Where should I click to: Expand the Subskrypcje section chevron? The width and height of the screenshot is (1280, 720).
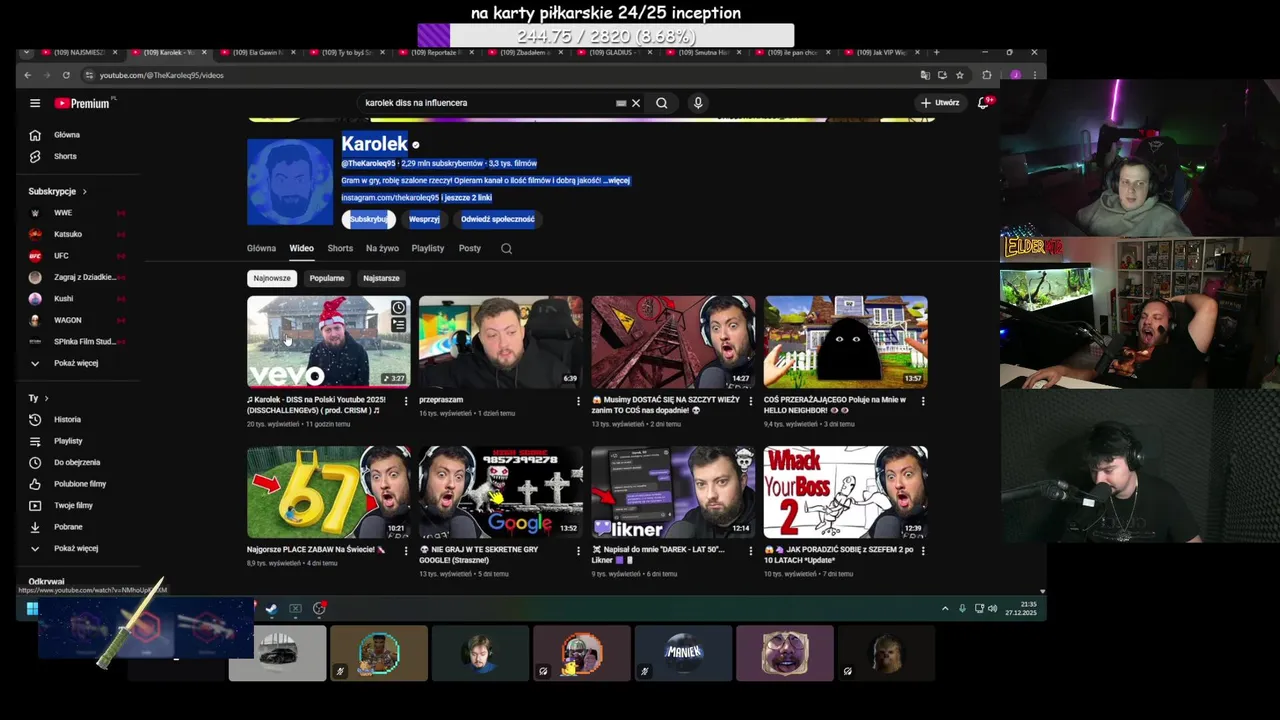tap(84, 191)
